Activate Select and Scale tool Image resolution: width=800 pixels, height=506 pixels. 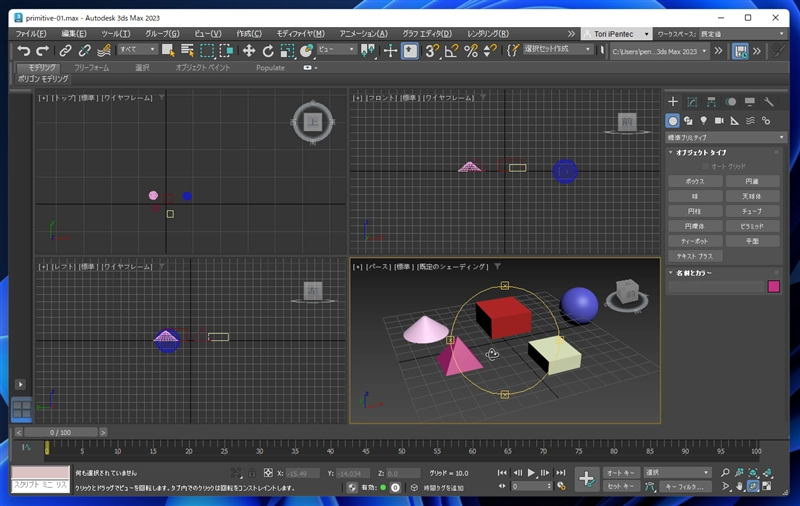point(287,50)
